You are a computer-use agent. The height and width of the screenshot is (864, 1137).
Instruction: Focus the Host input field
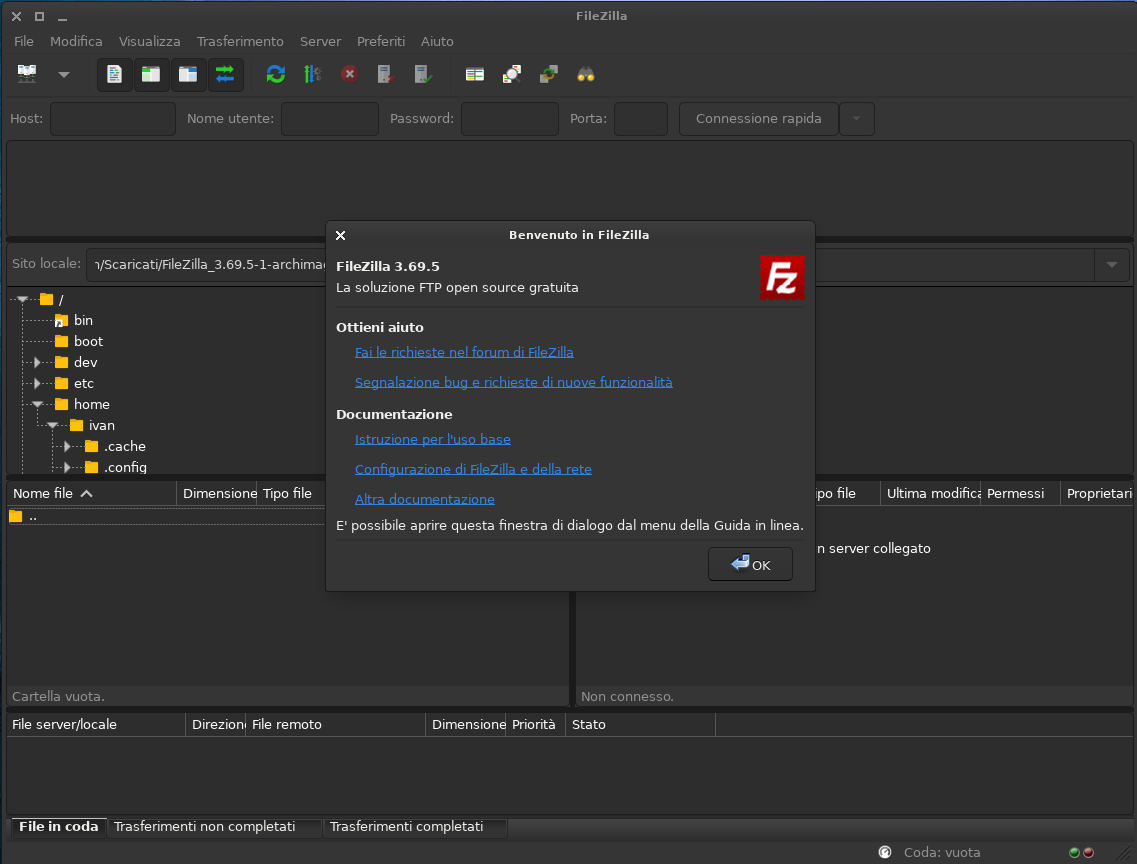pyautogui.click(x=113, y=119)
